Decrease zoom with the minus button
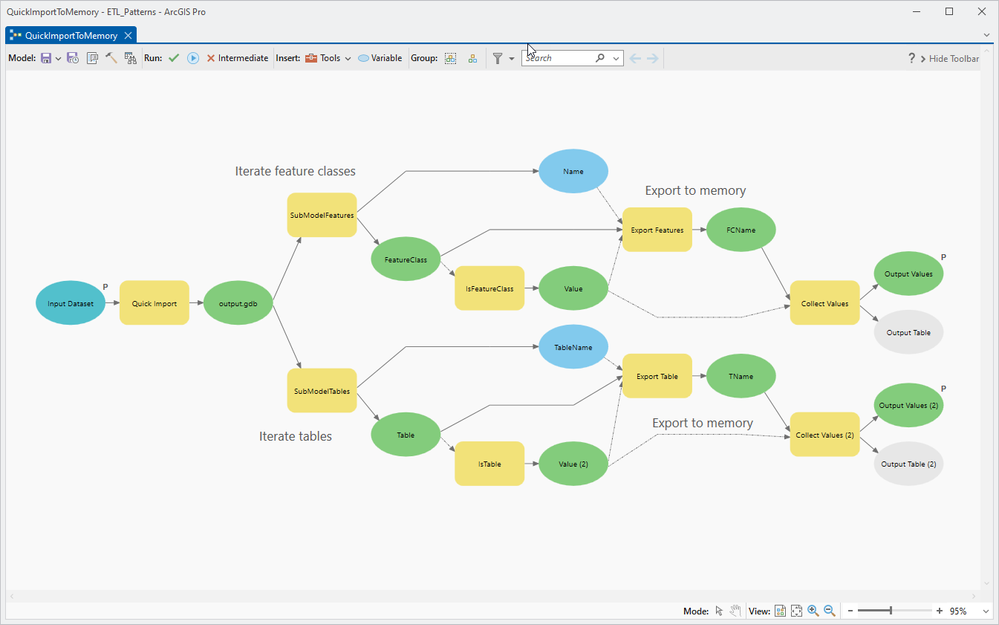 850,611
